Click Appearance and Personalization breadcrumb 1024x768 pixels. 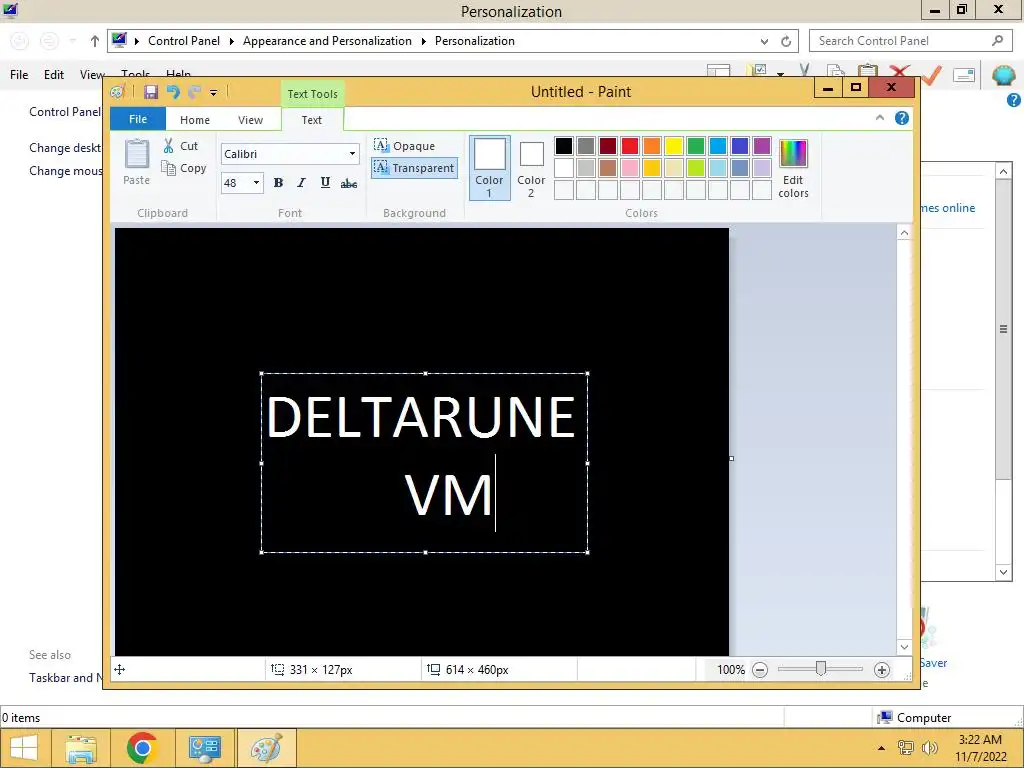click(x=327, y=40)
